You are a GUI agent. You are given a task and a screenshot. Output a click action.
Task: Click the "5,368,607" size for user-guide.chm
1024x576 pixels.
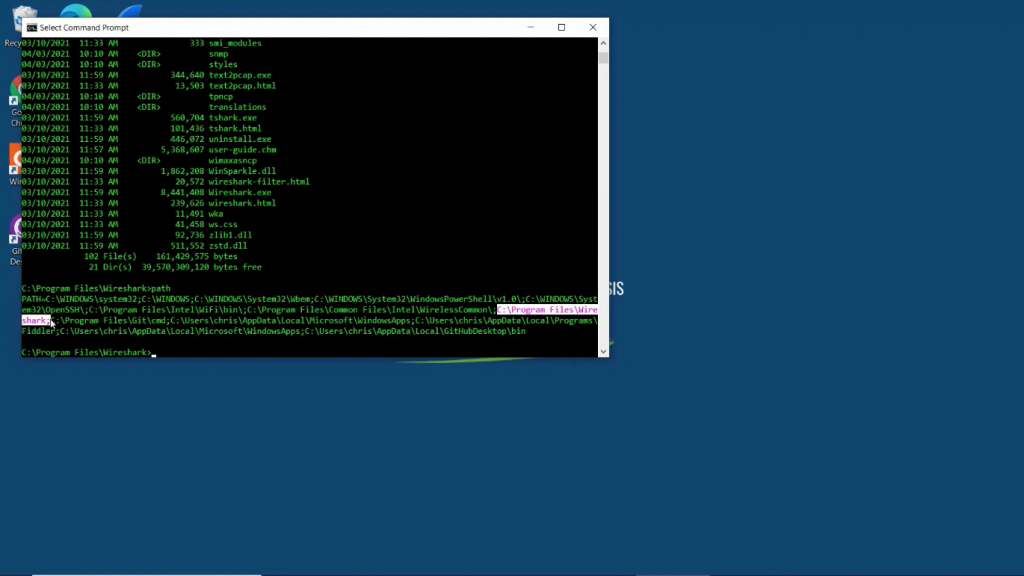pos(182,150)
